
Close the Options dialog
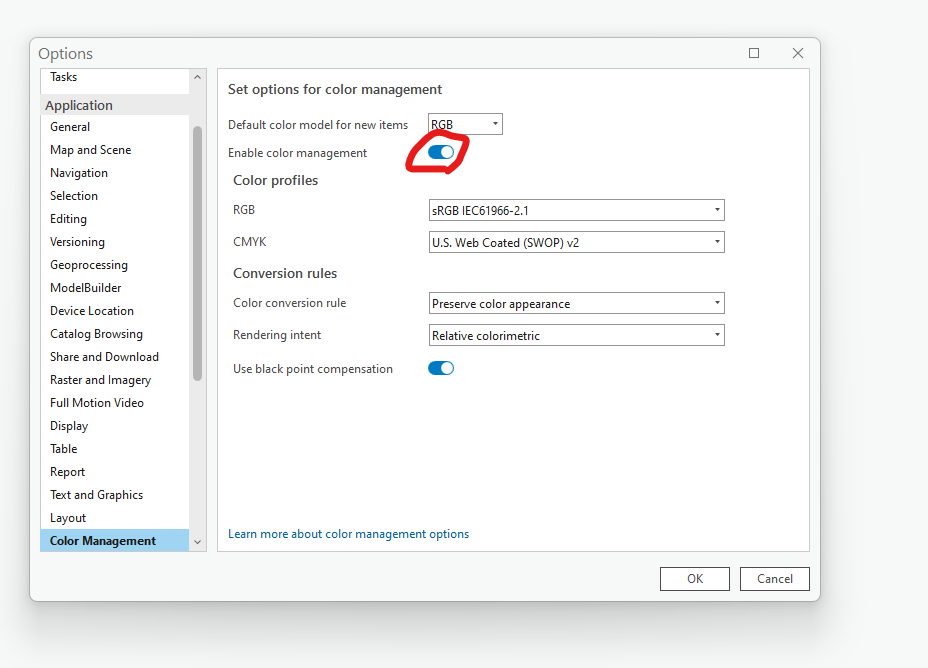point(797,53)
